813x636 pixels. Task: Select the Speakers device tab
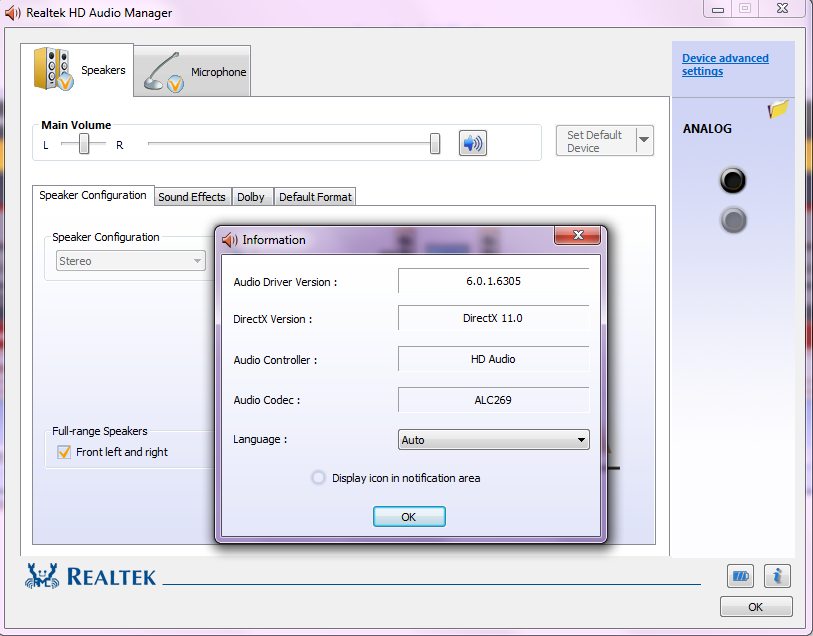(x=81, y=70)
